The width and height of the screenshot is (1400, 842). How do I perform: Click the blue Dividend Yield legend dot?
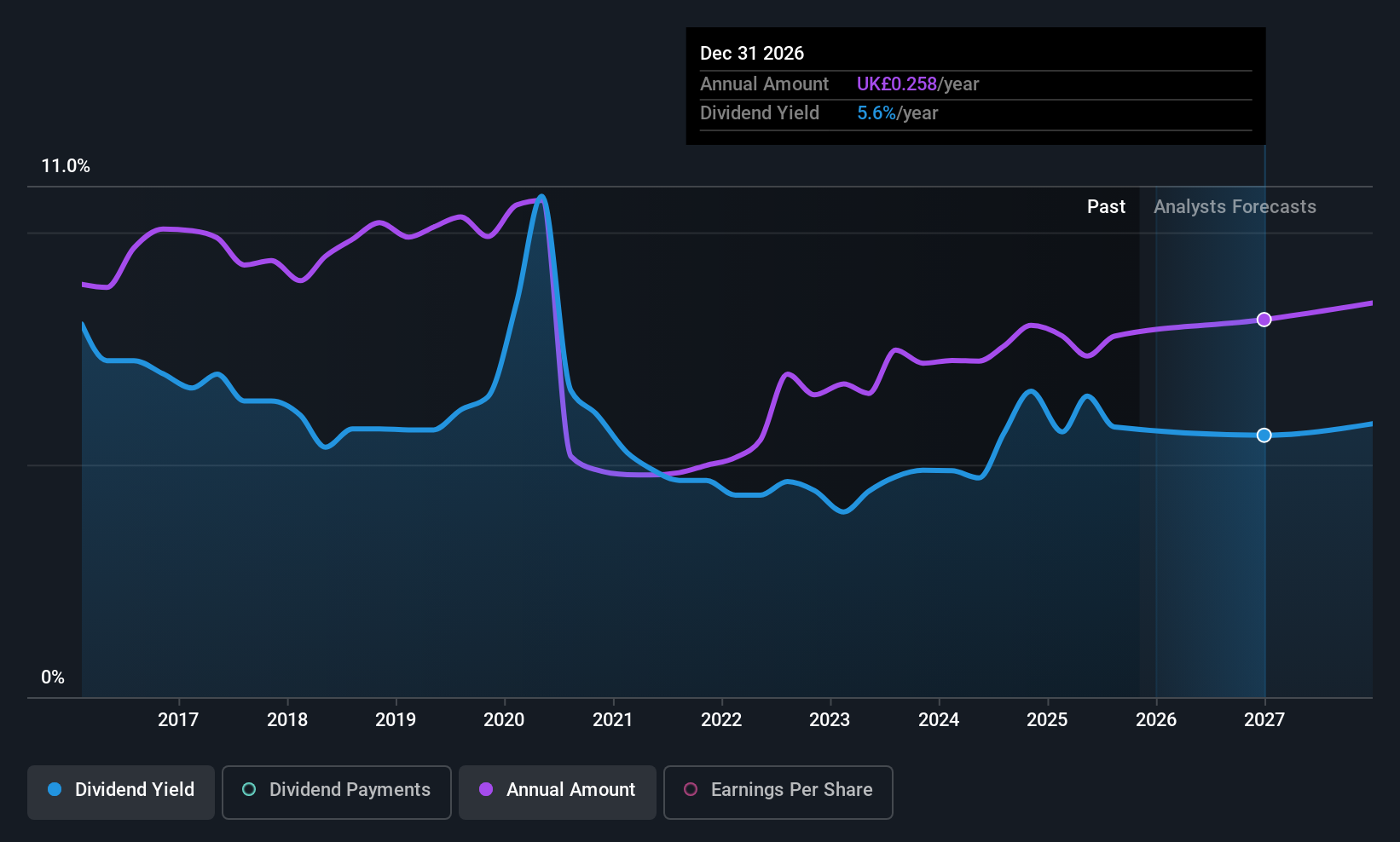55,790
